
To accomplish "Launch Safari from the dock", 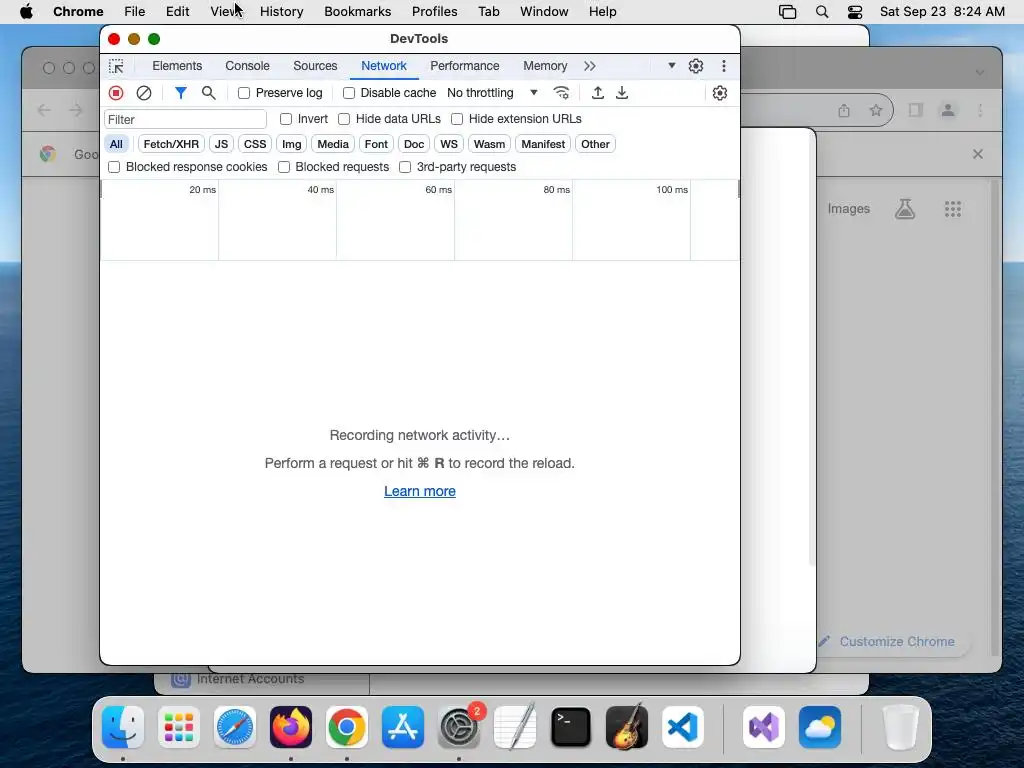I will coord(235,727).
